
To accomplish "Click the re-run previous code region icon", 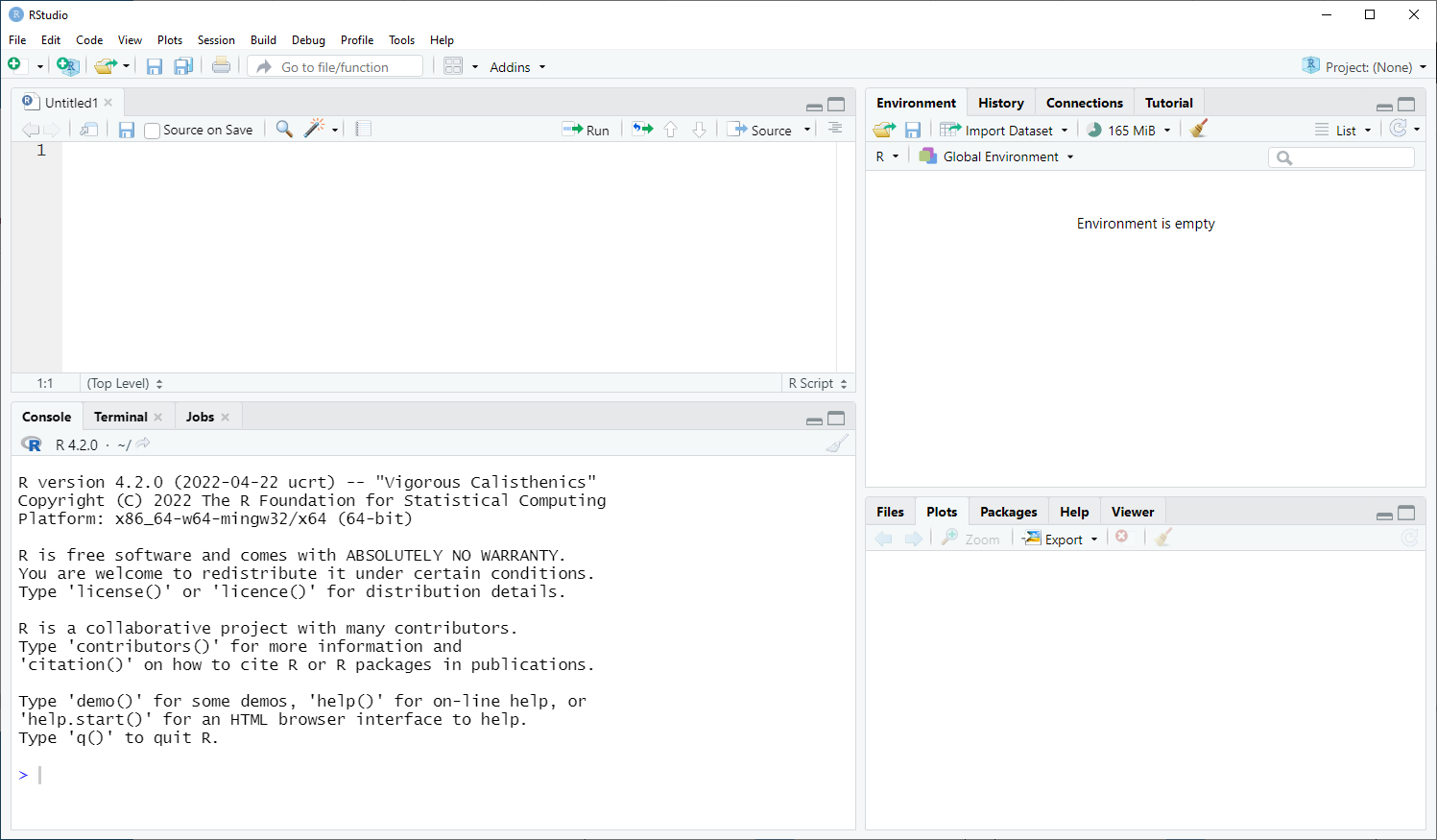I will 642,130.
